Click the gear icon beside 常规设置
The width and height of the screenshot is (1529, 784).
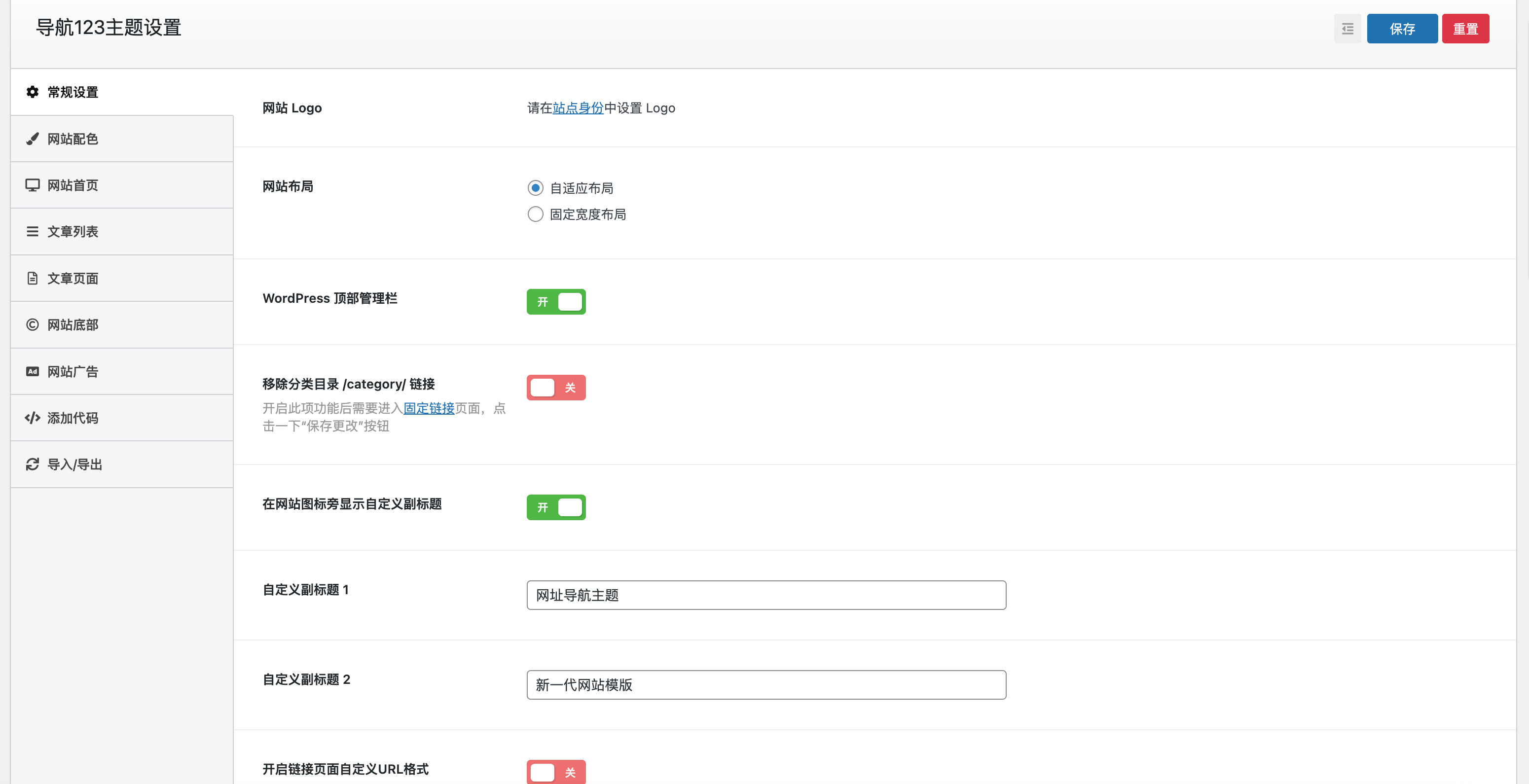[x=33, y=92]
